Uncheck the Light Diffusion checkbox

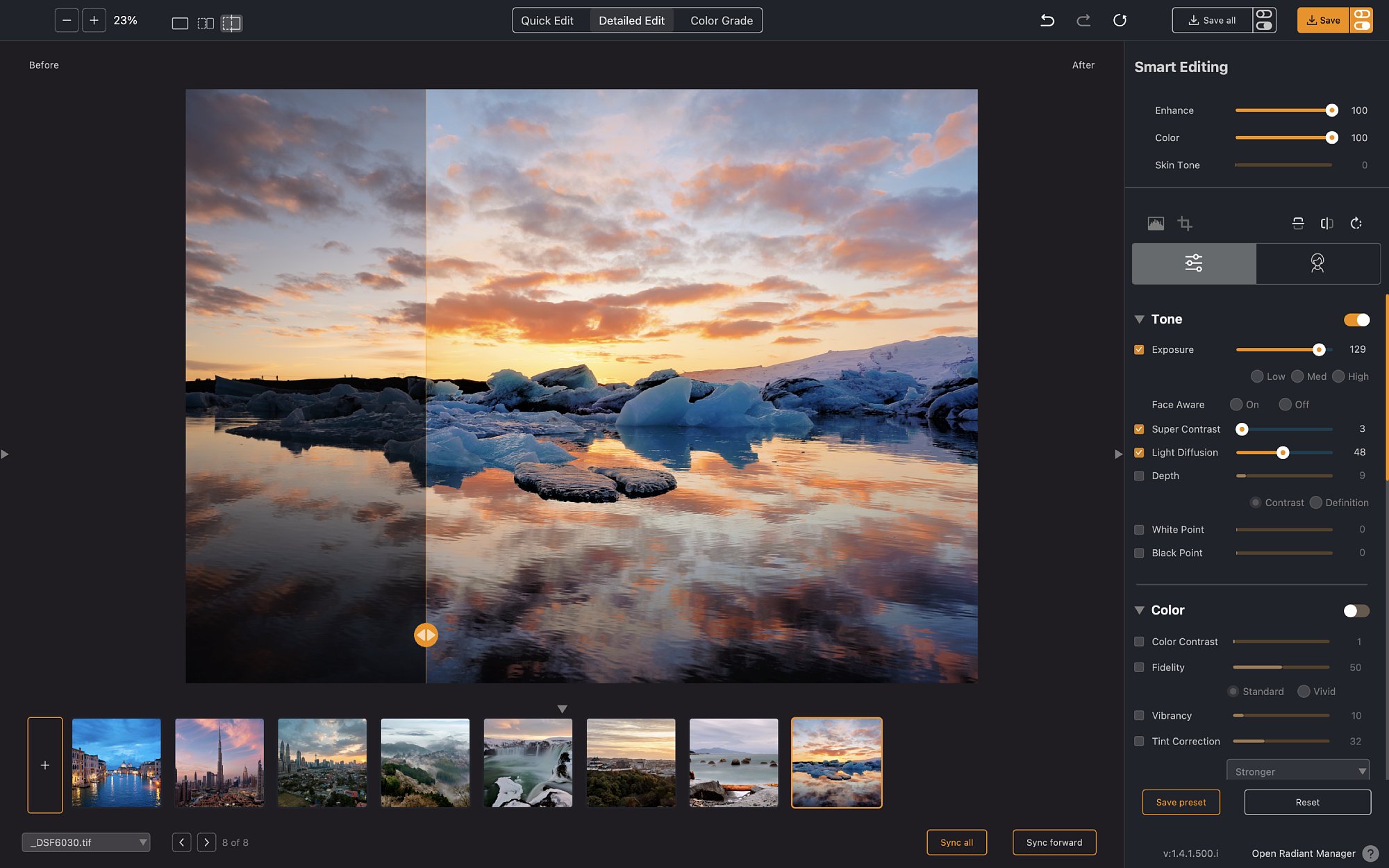pyautogui.click(x=1139, y=452)
